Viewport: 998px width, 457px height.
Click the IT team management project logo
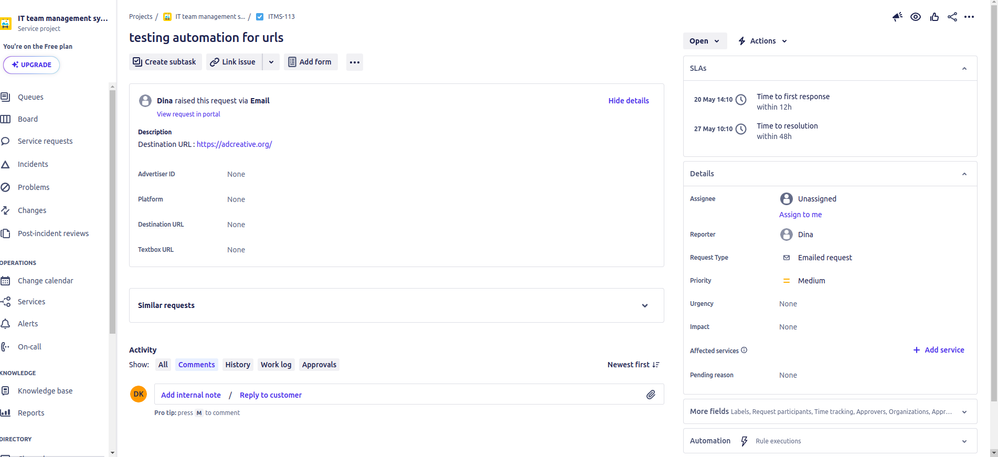coord(6,23)
